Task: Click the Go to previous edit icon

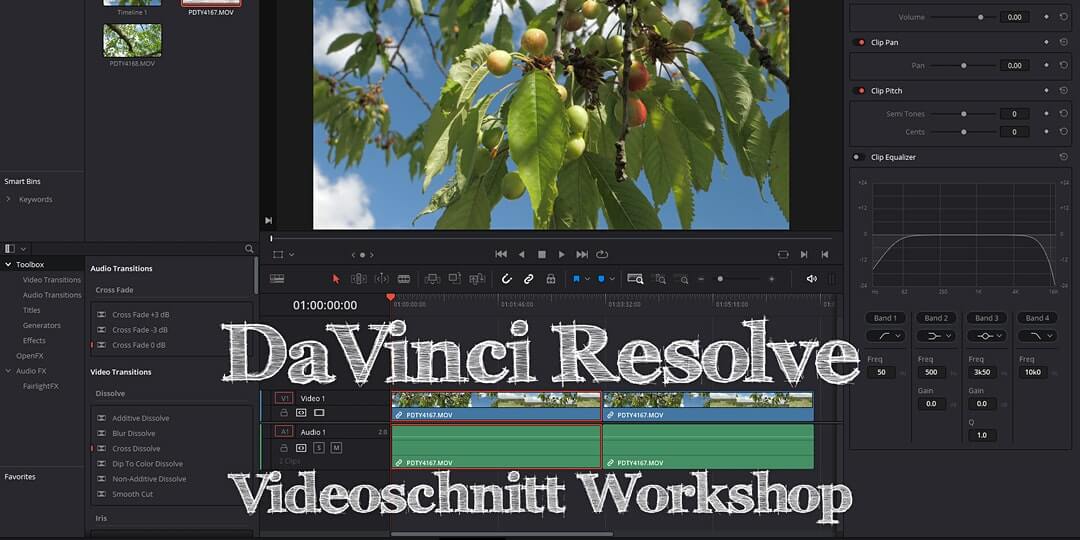Action: (x=824, y=254)
